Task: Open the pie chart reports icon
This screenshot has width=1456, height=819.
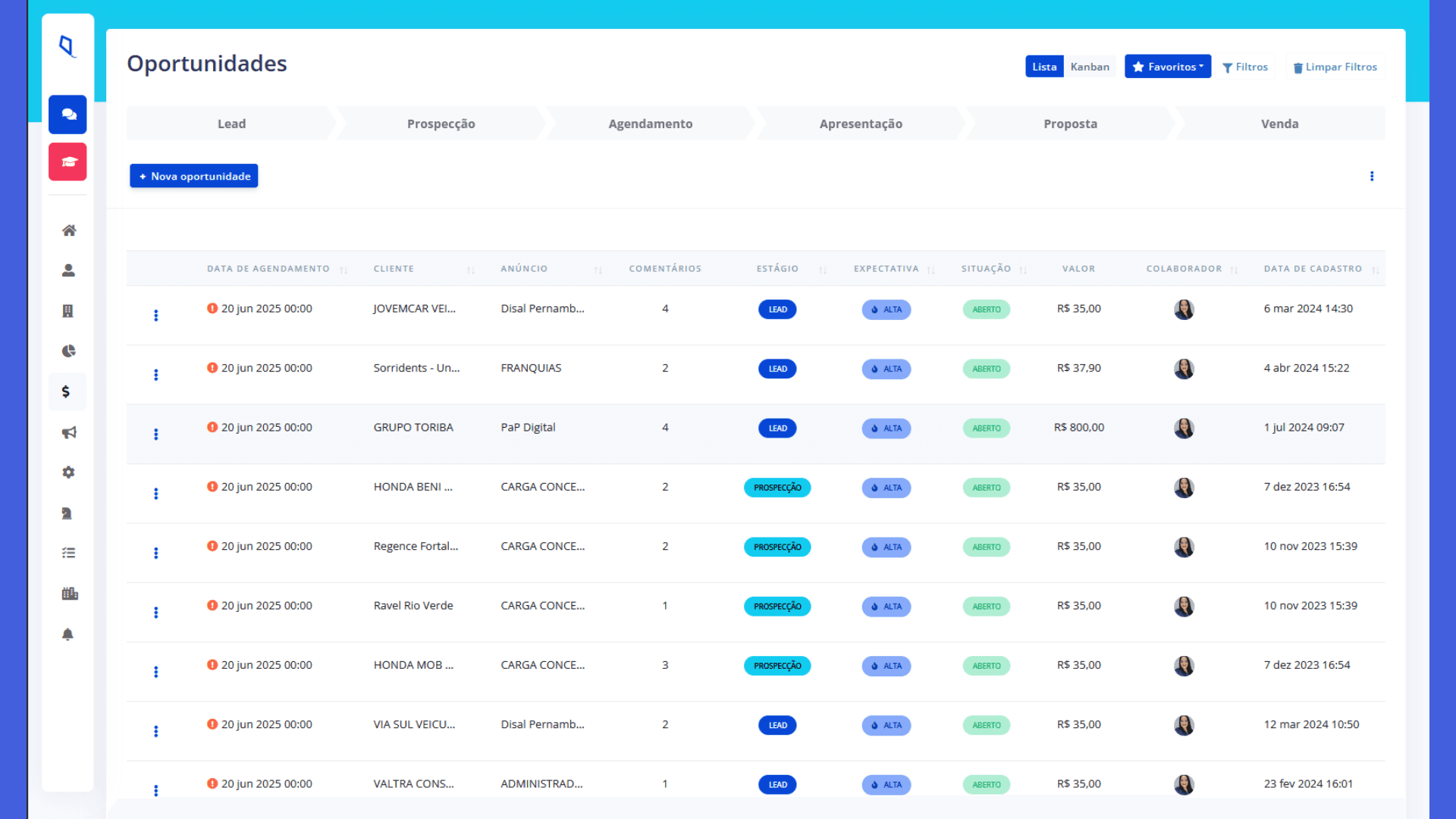Action: pos(68,351)
